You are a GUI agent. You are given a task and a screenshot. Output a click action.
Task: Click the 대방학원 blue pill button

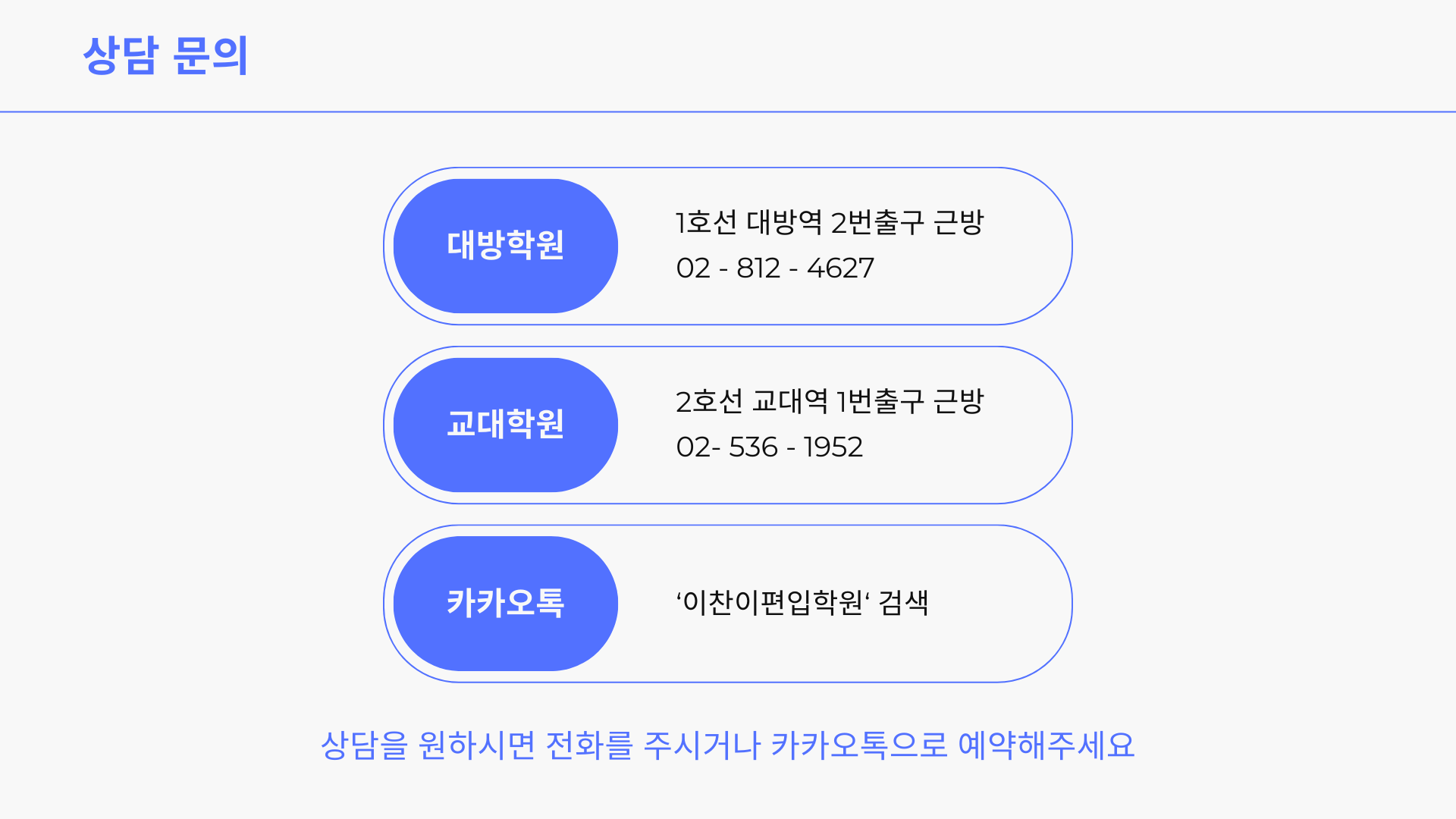(x=506, y=246)
